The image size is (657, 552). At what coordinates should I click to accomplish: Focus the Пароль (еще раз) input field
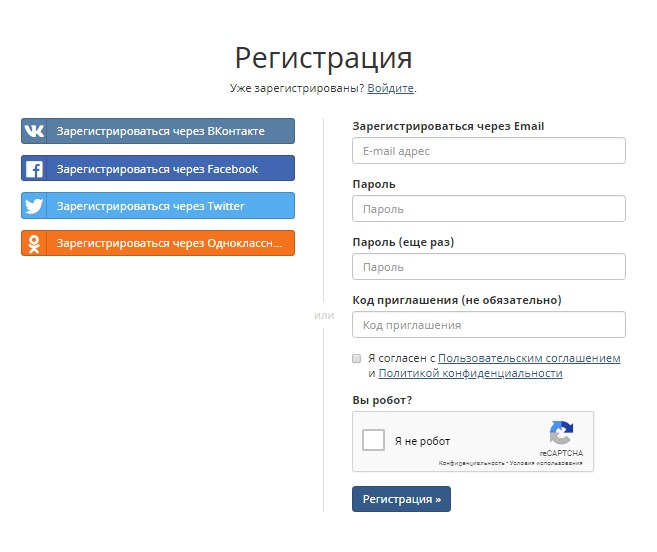tap(489, 267)
